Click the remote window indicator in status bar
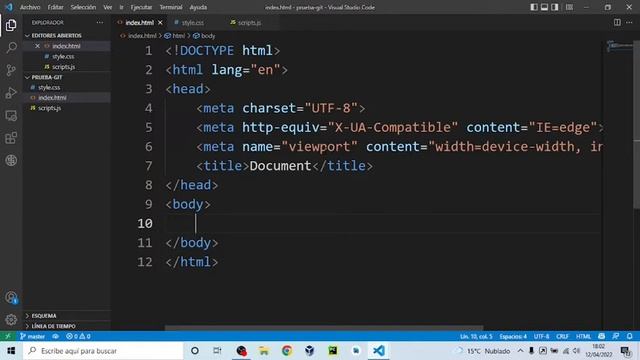 tap(8, 336)
